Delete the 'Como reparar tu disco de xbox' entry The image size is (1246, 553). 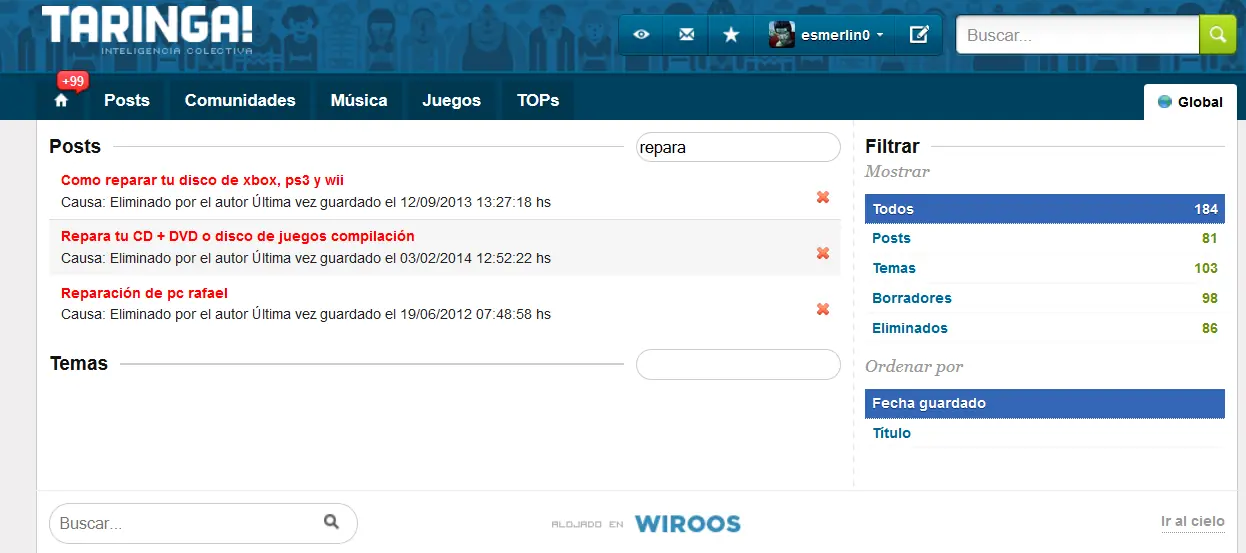click(x=823, y=197)
